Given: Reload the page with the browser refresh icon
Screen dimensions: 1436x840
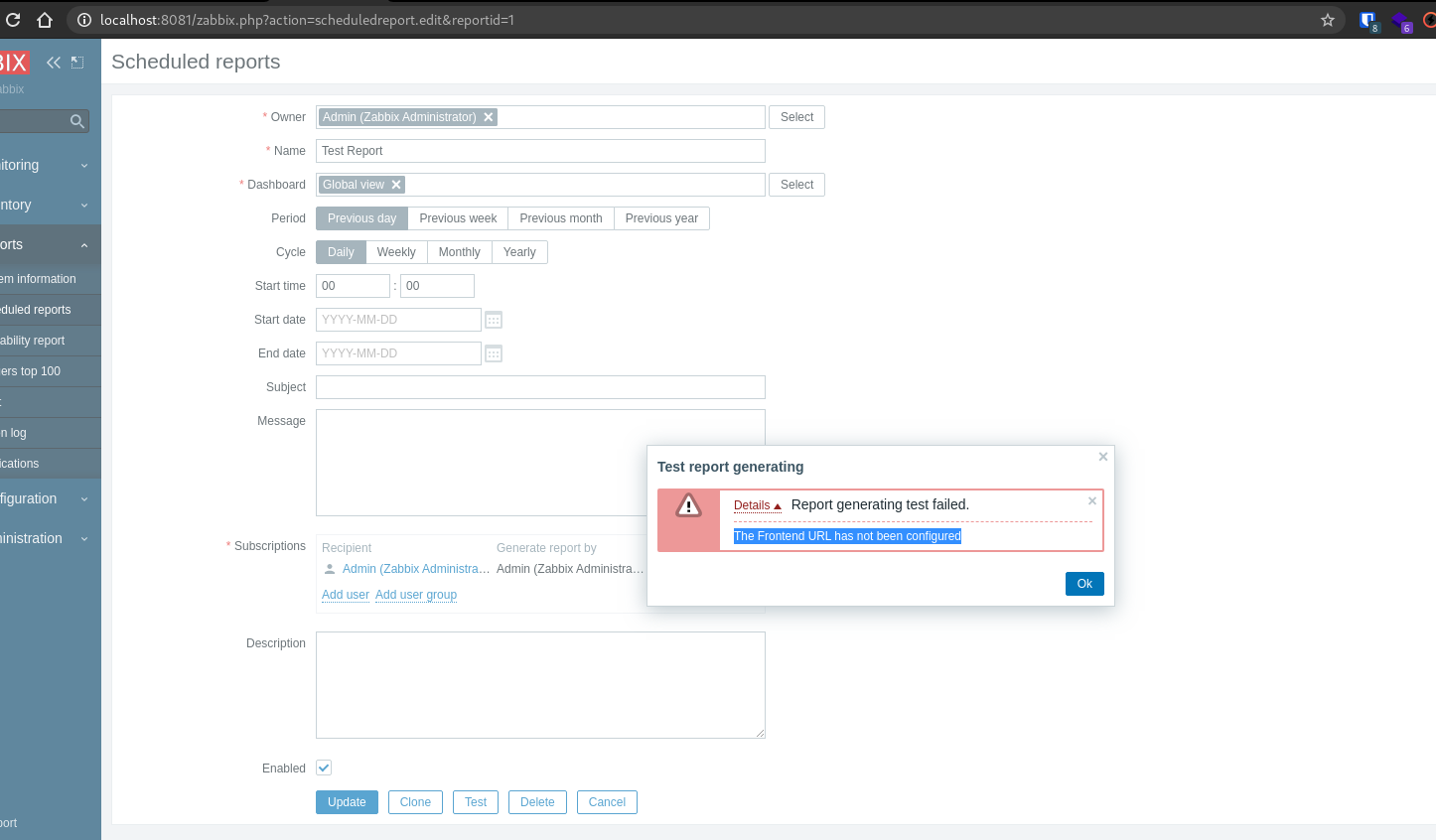Looking at the screenshot, I should (13, 20).
